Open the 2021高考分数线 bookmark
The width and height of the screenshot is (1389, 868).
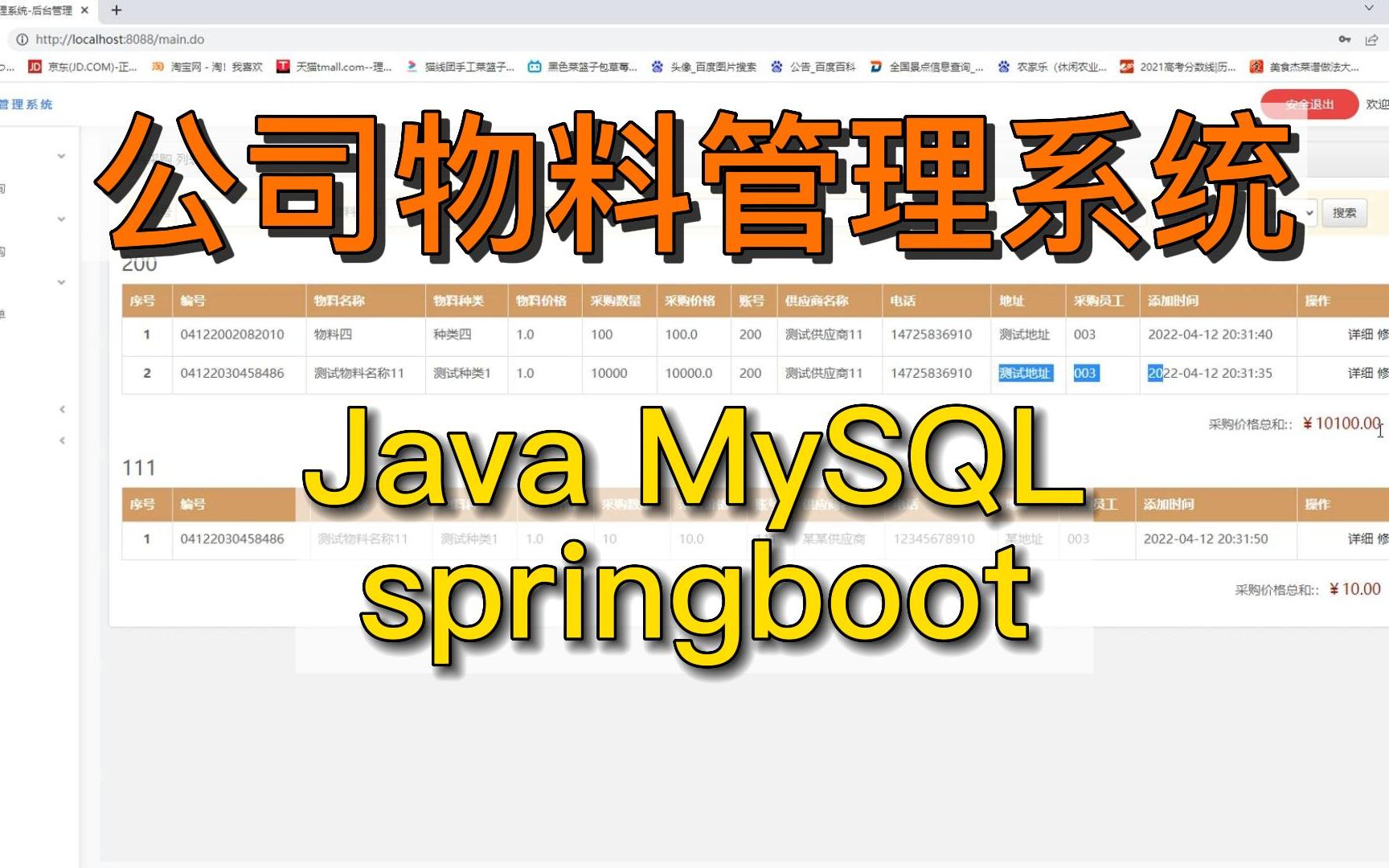pos(1178,67)
